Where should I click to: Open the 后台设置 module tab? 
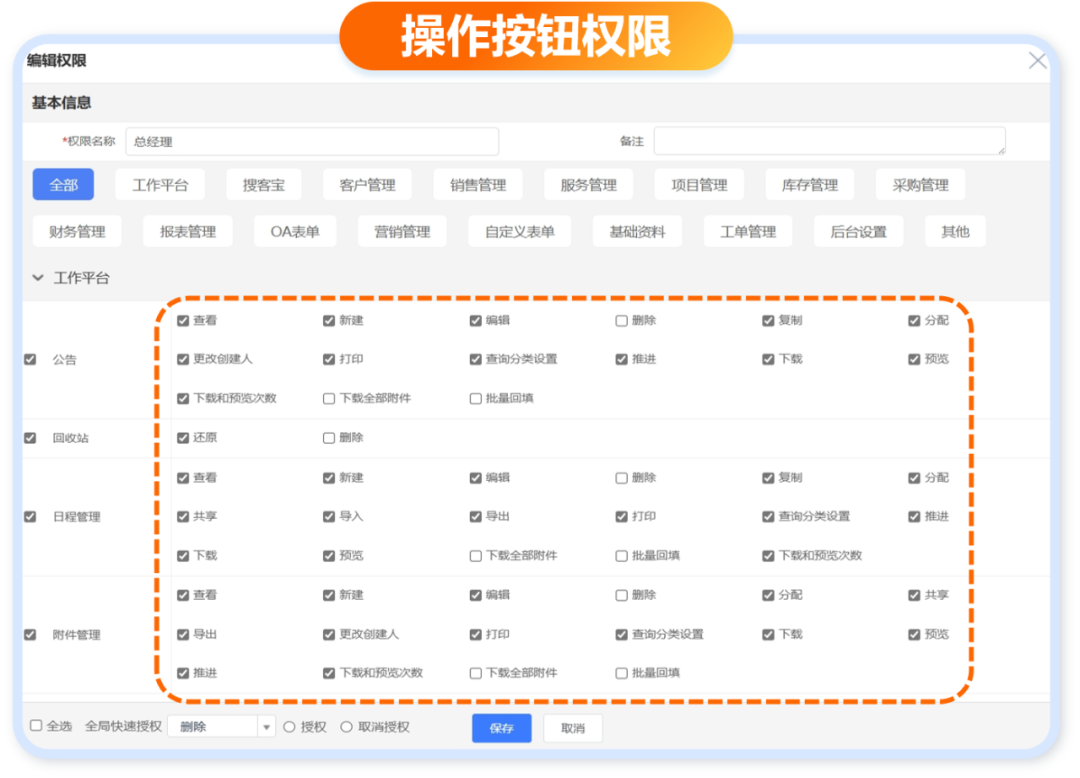858,232
